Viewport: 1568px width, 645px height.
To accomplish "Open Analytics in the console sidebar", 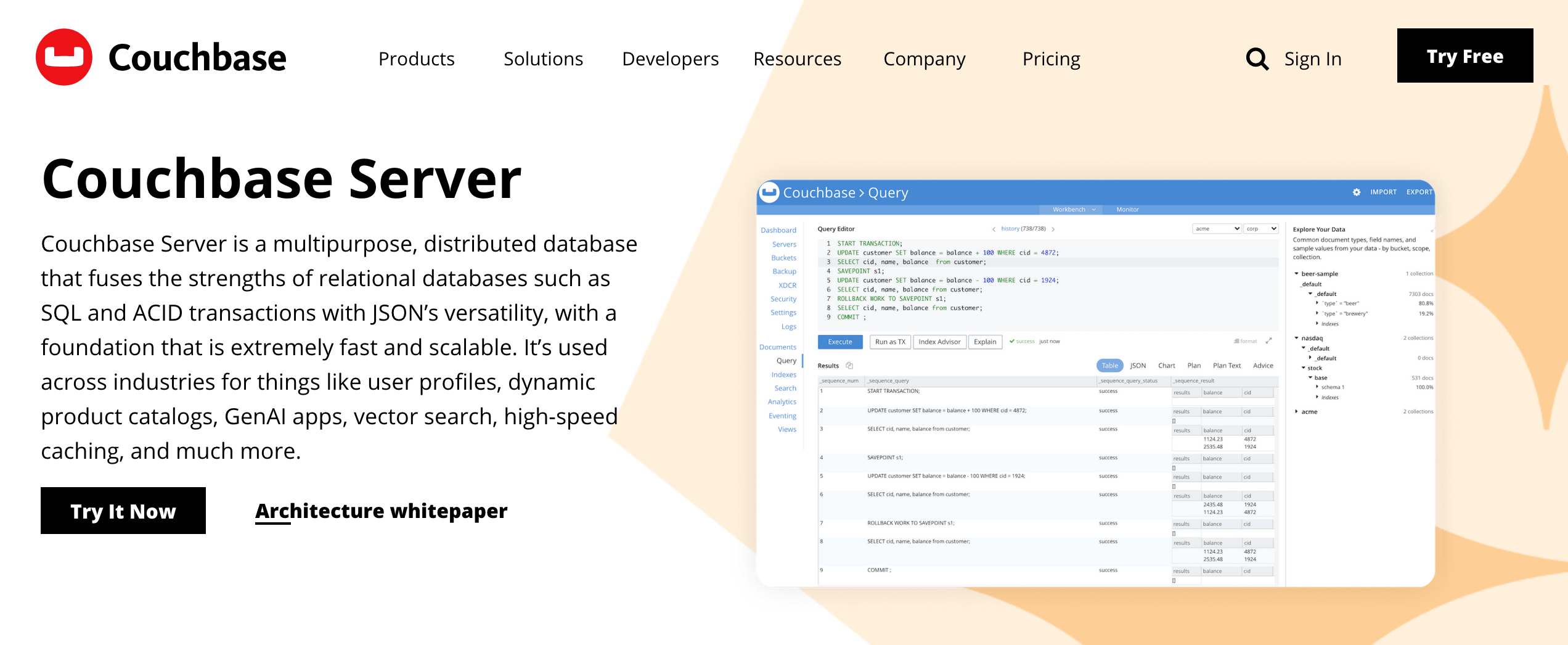I will (x=782, y=402).
